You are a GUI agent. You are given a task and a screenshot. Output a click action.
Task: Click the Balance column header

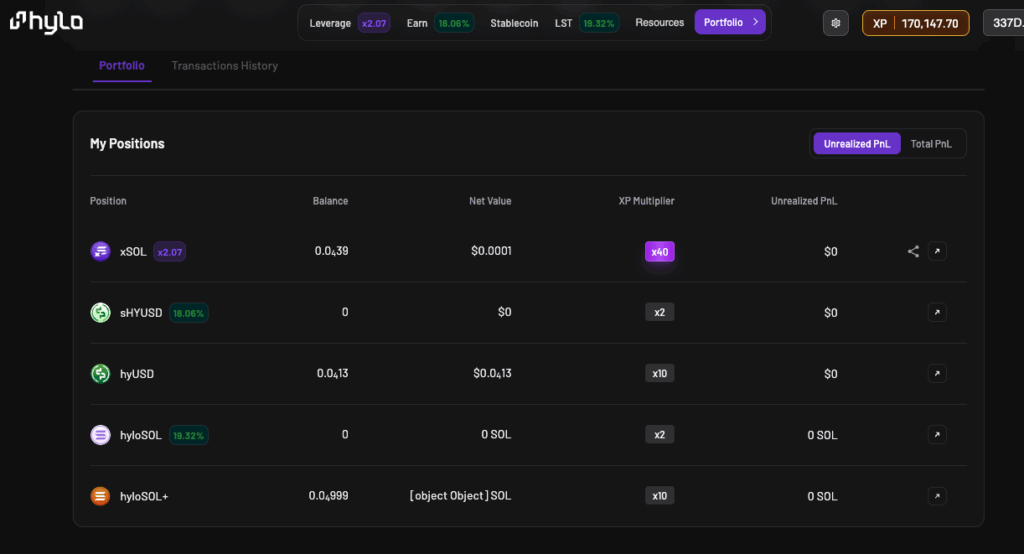click(x=330, y=201)
